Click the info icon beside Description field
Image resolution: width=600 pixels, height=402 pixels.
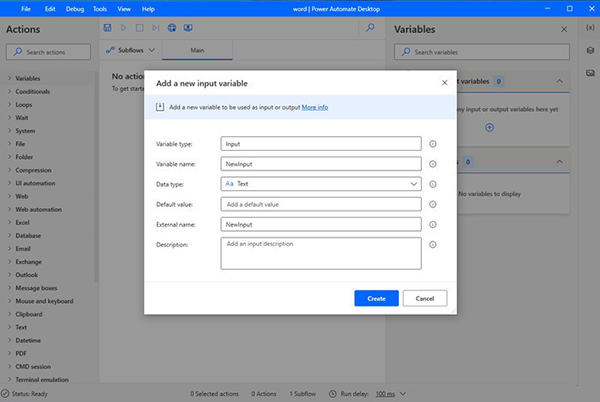pos(433,244)
